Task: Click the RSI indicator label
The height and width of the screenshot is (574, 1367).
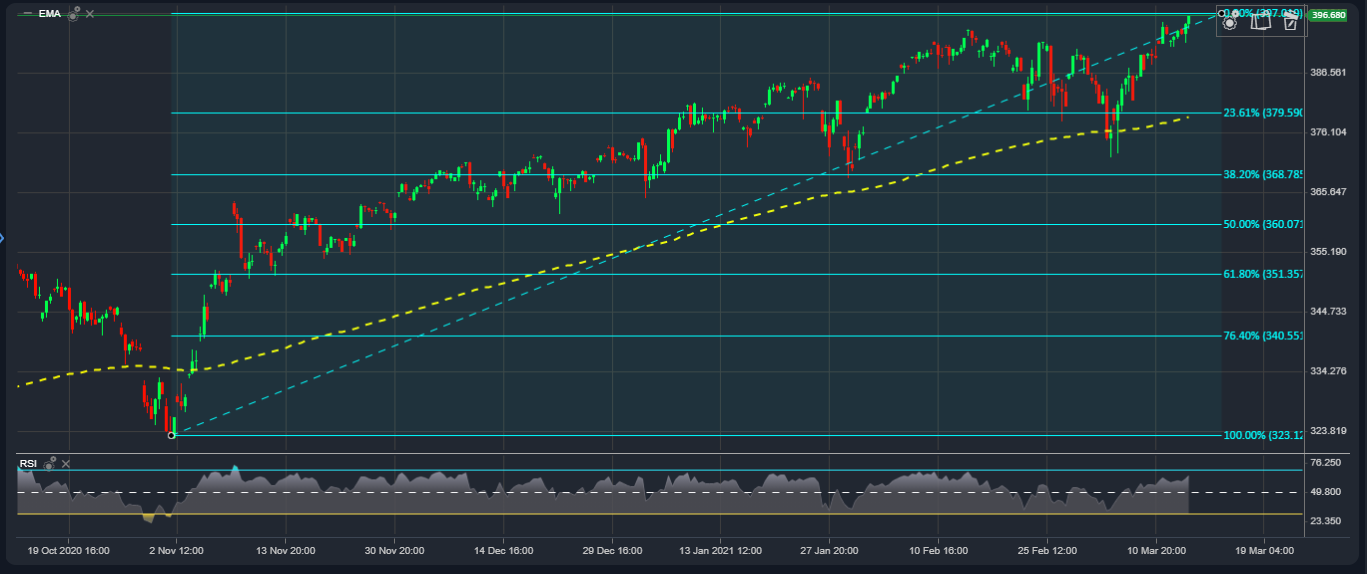Action: 28,463
